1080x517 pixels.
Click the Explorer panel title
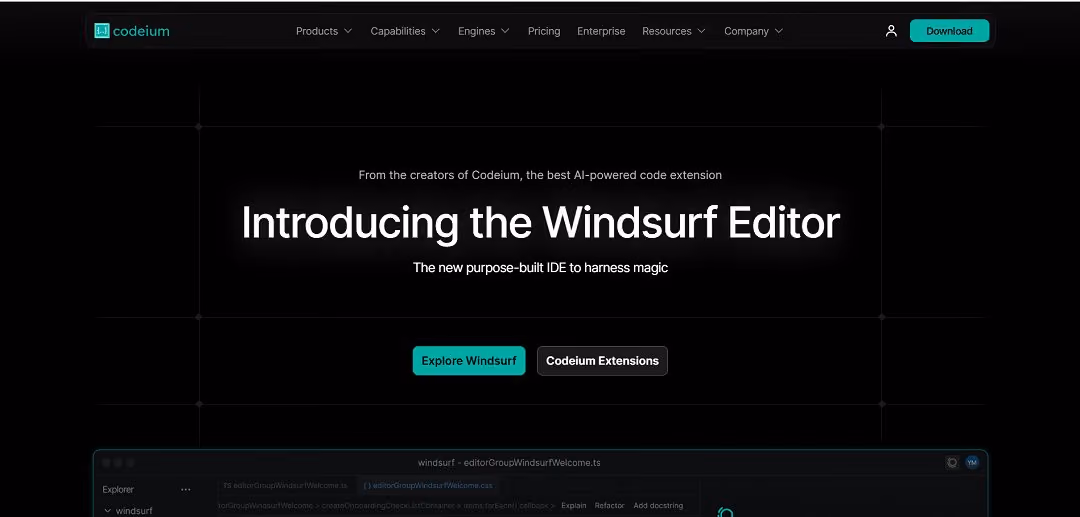pyautogui.click(x=118, y=489)
